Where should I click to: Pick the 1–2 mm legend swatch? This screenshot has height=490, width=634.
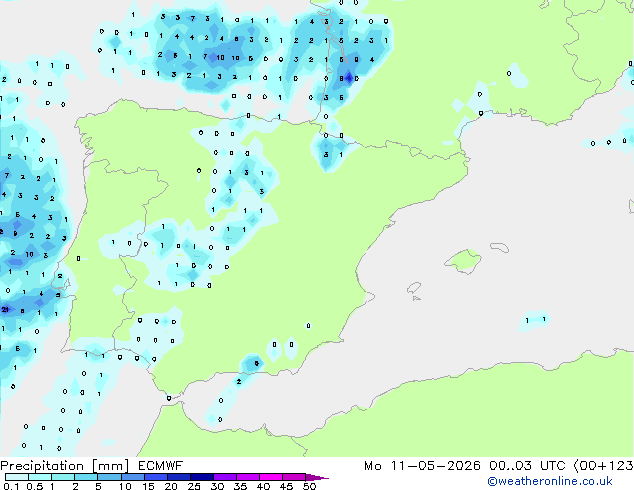pos(63,477)
